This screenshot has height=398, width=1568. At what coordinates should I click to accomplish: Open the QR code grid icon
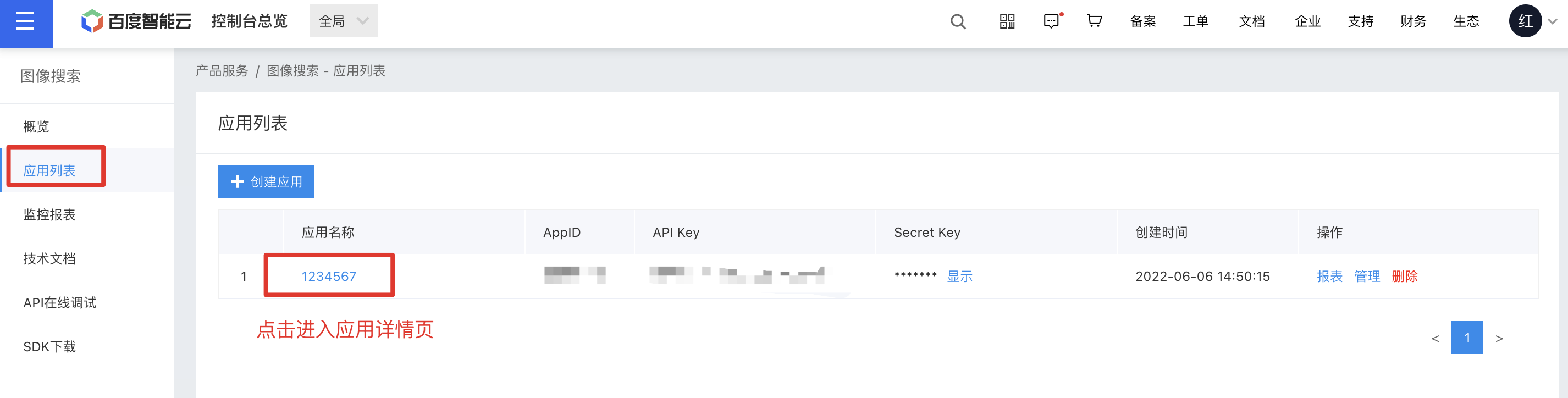(x=1007, y=22)
